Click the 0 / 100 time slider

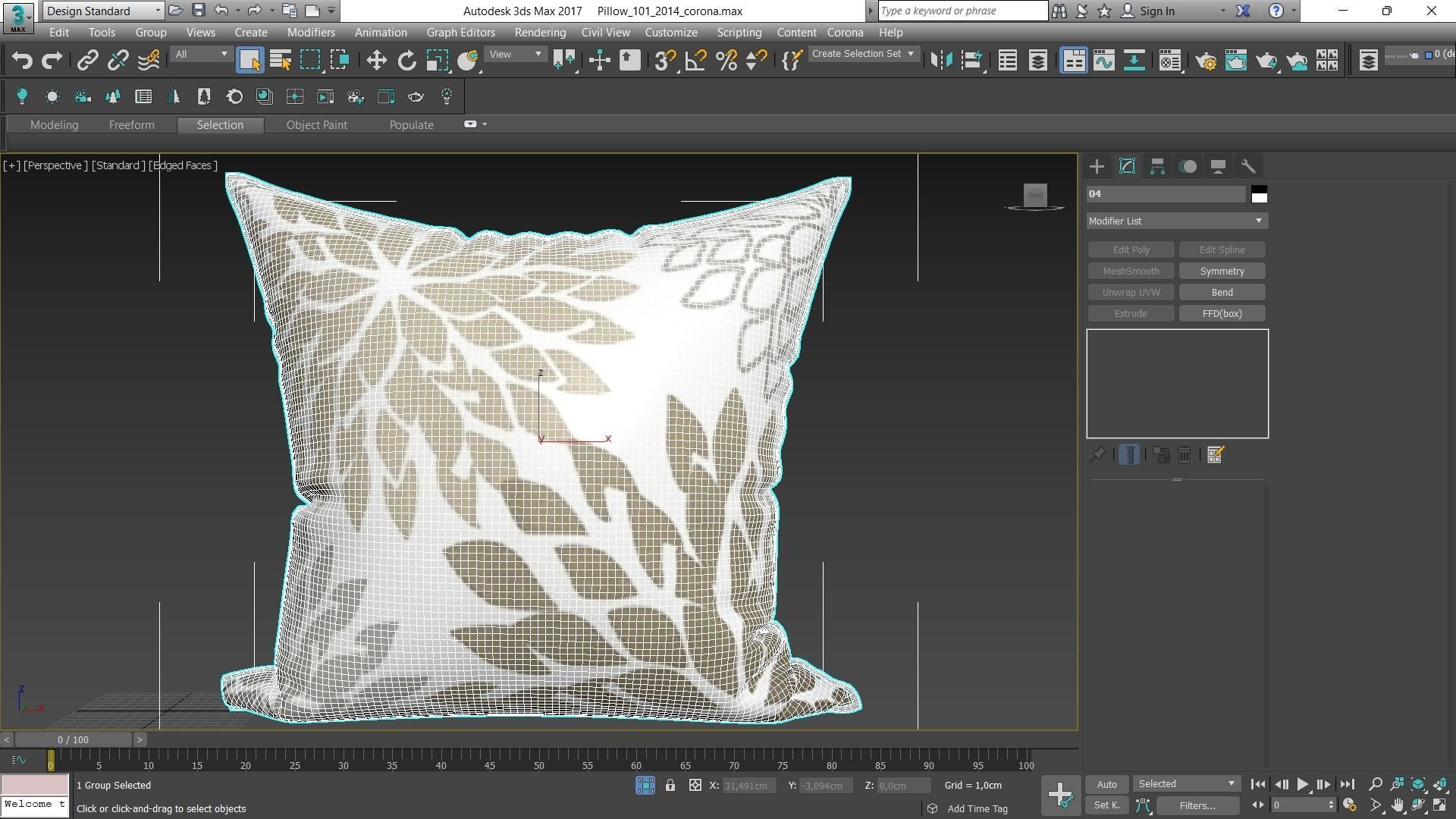73,739
